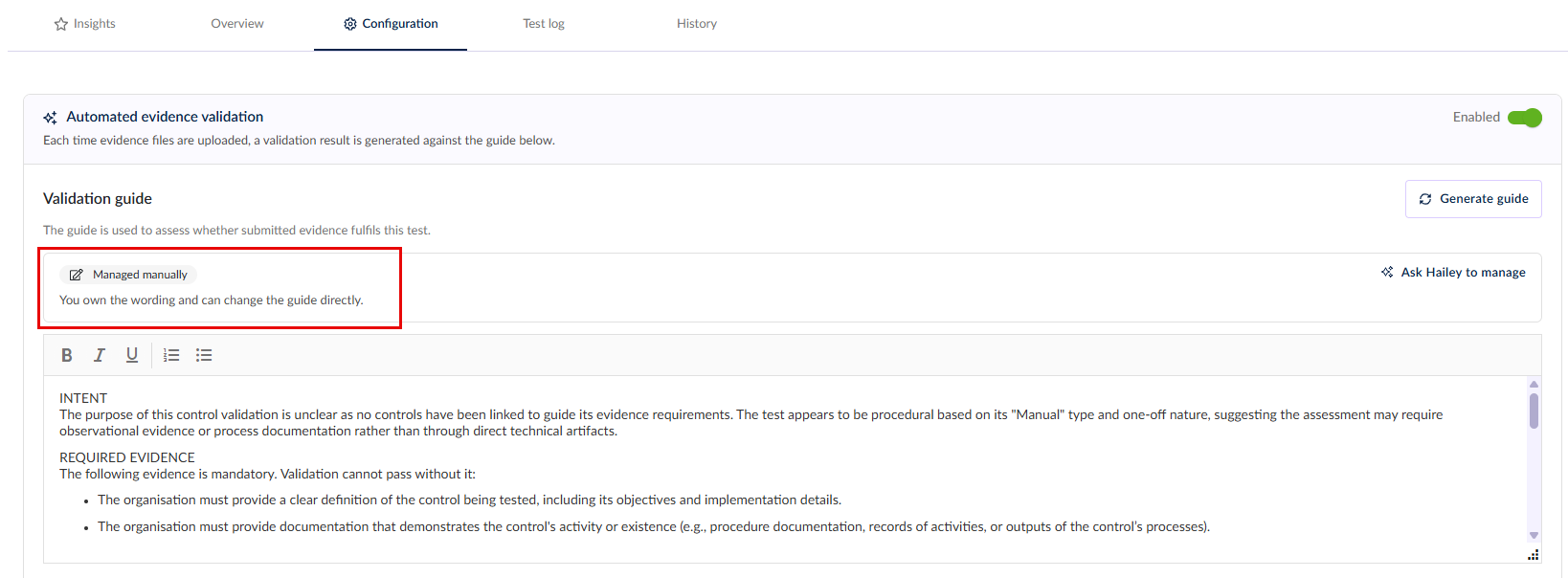Apply Italic formatting in the guide editor
The image size is (1568, 578).
point(100,355)
